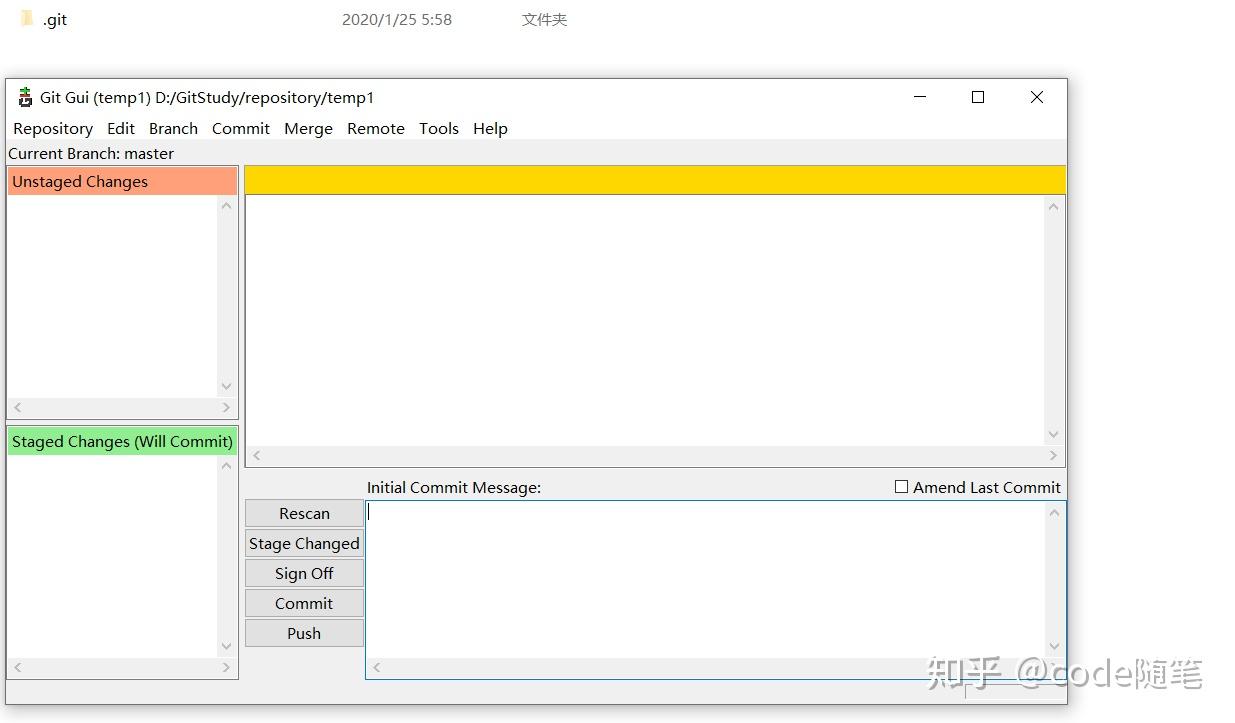Open the Repository menu
Image resolution: width=1235 pixels, height=723 pixels.
[53, 128]
